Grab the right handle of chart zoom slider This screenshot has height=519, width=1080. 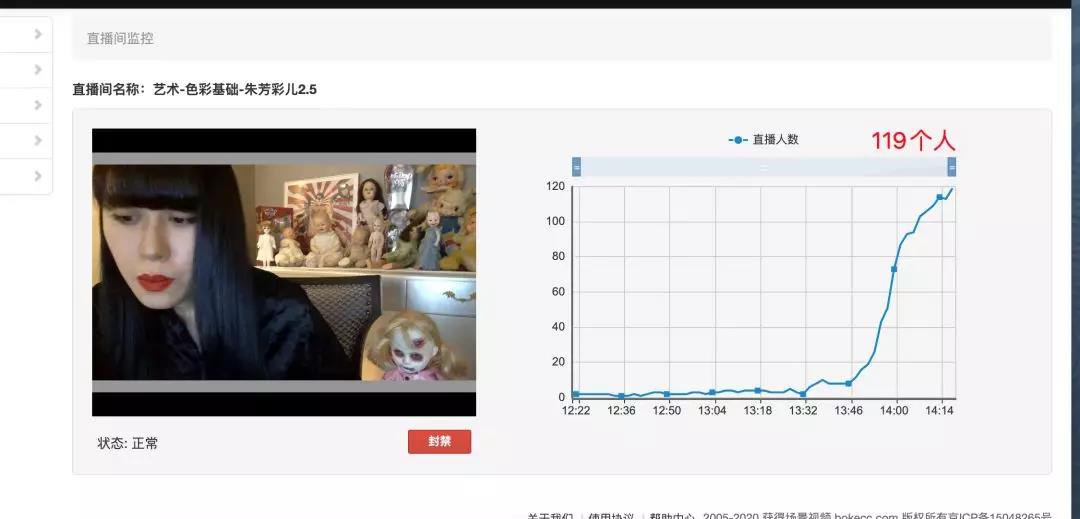(x=952, y=167)
